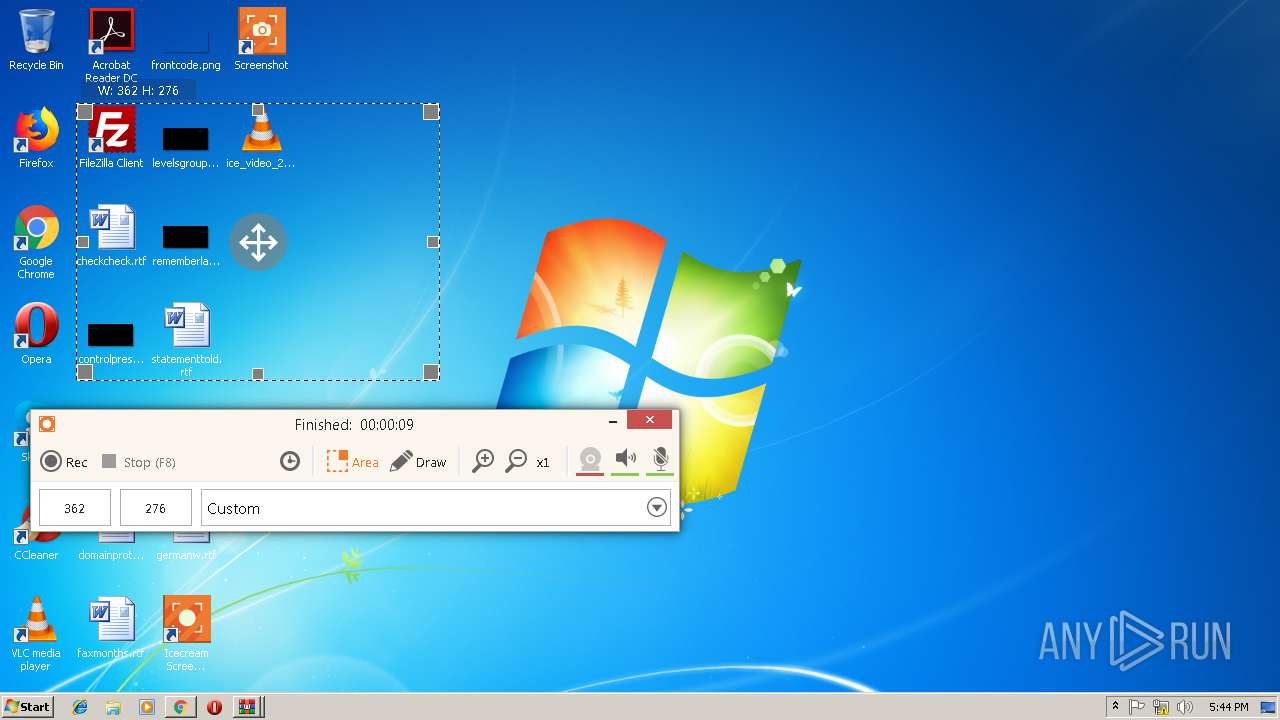Open the Windows Start menu
This screenshot has width=1280, height=720.
(x=28, y=706)
